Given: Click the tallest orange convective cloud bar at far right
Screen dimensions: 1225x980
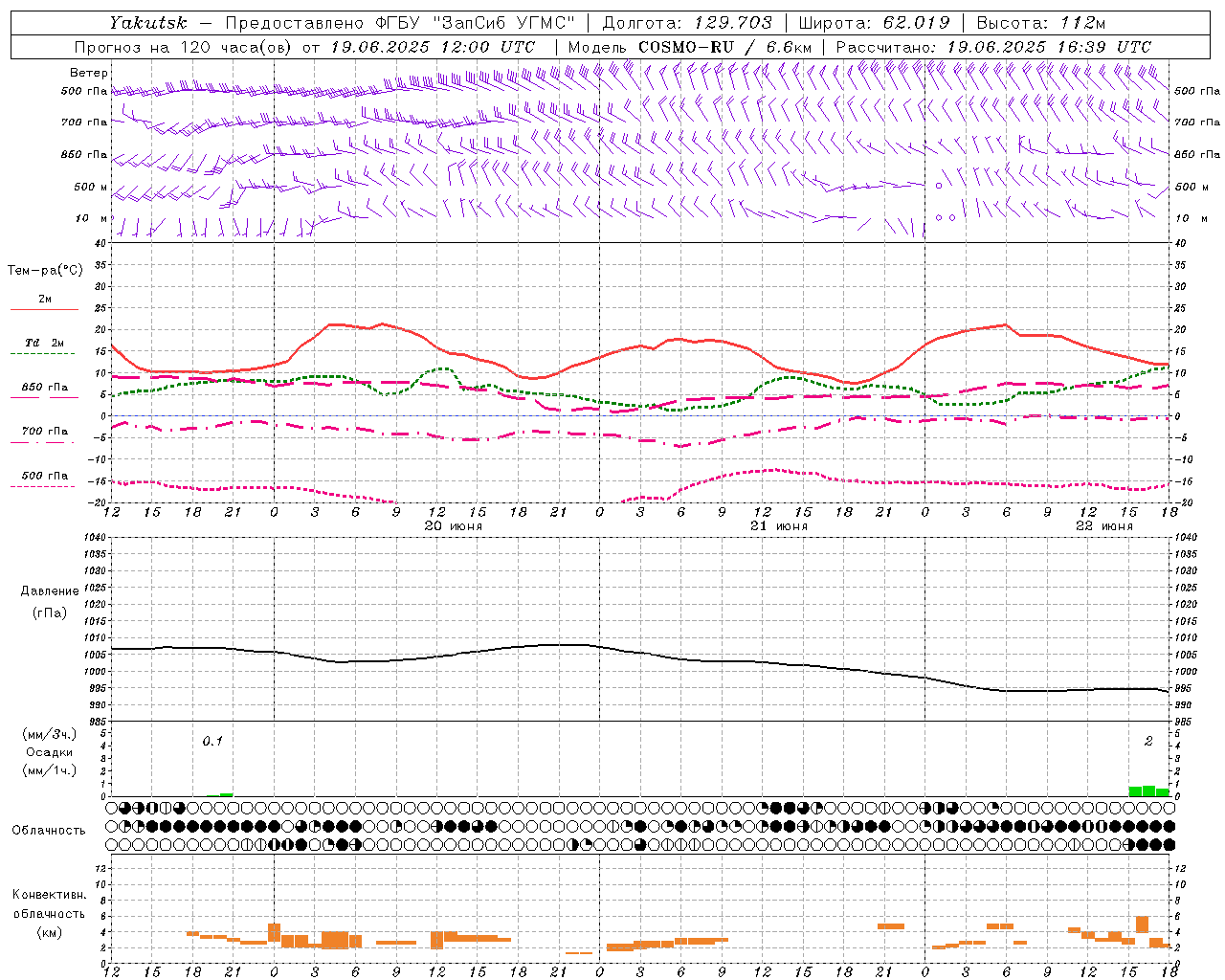Looking at the screenshot, I should coord(1142,924).
